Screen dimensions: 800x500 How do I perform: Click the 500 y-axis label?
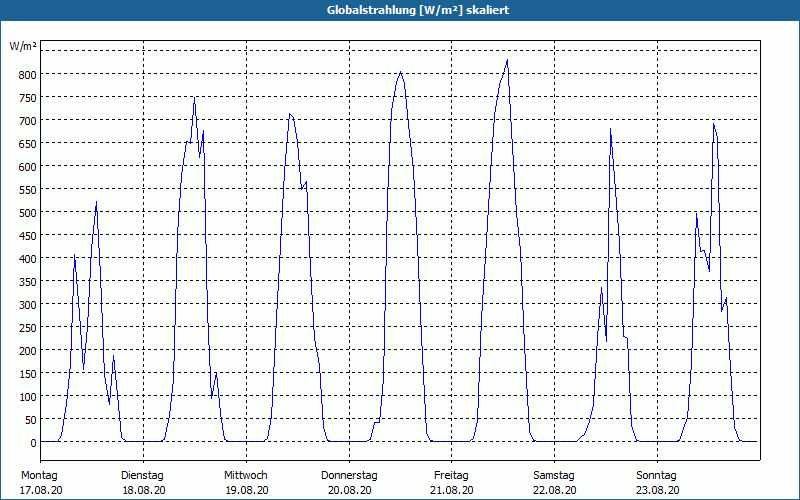[x=28, y=213]
